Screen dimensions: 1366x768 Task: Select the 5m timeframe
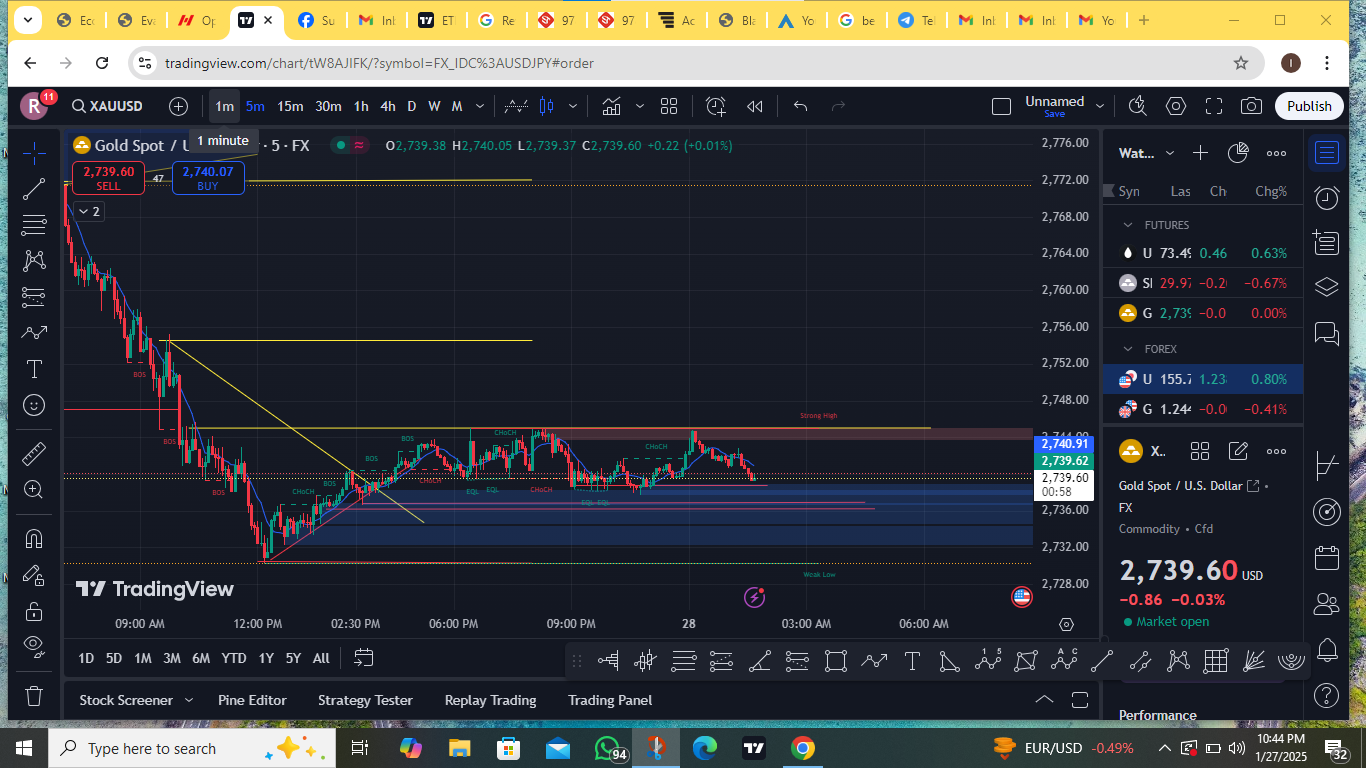[x=255, y=106]
